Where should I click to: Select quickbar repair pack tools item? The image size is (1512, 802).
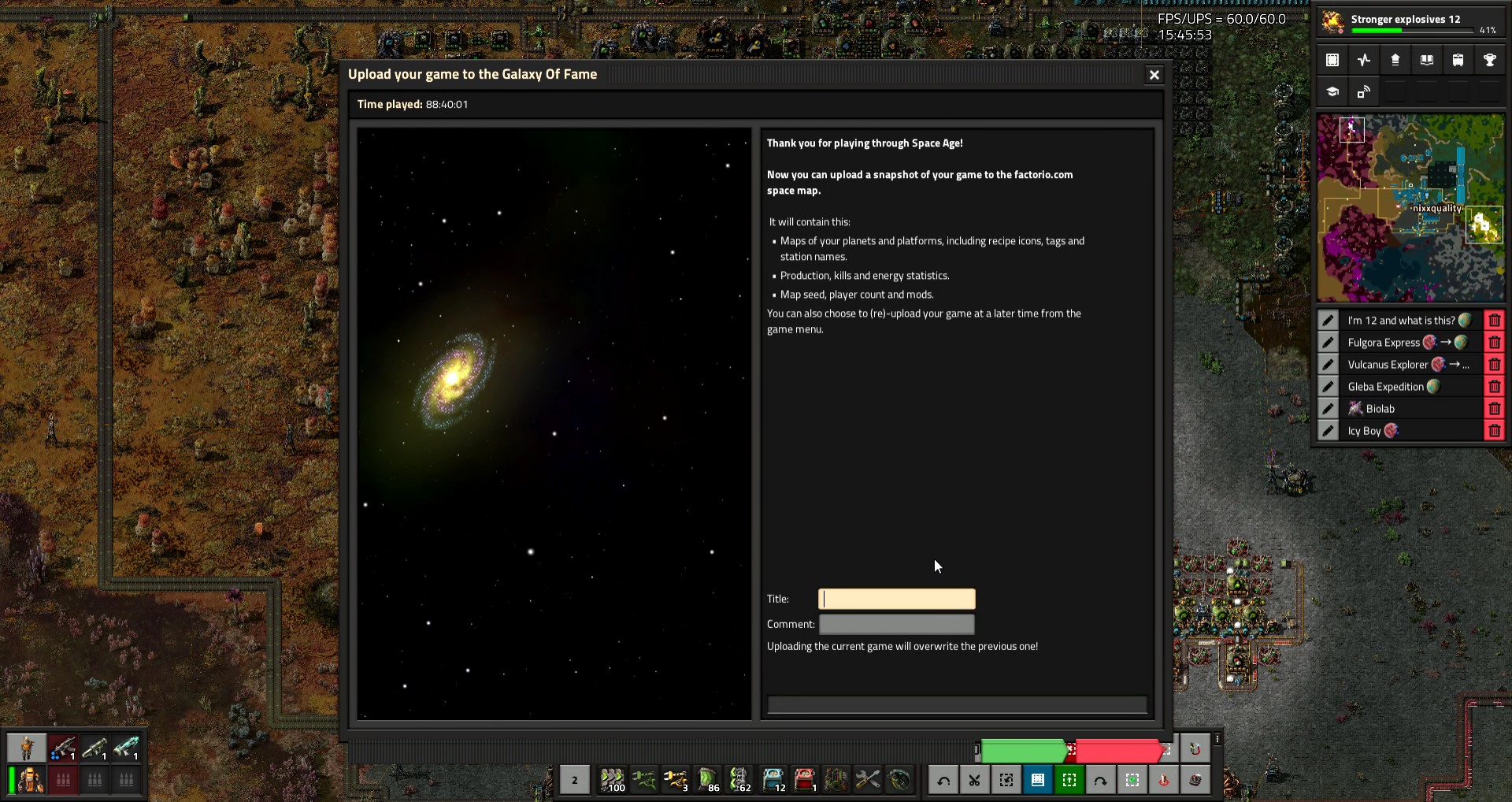[x=868, y=780]
